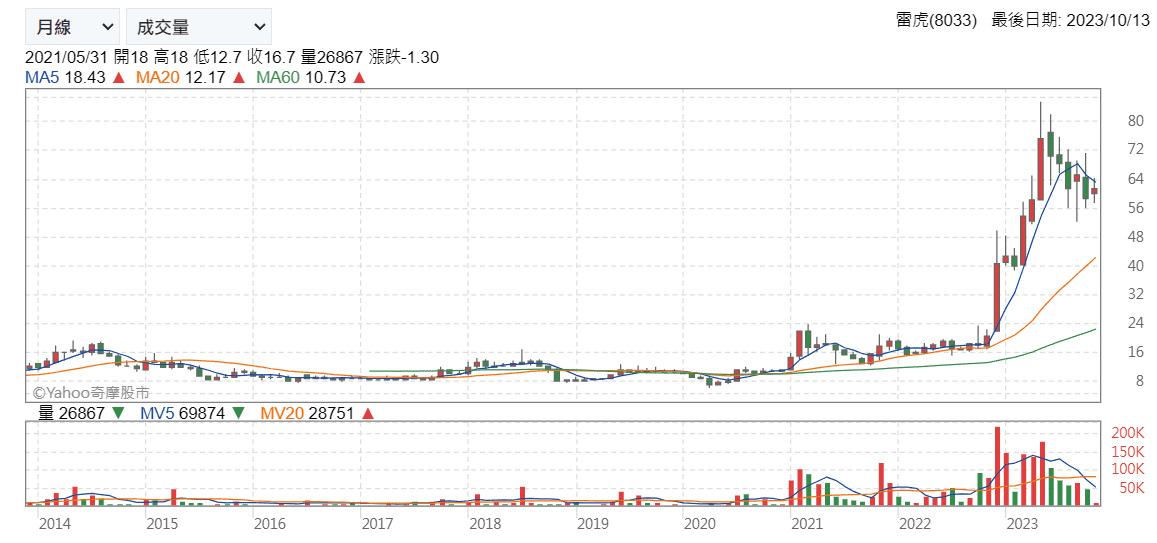This screenshot has height=543, width=1157.
Task: Click the red triangle after MA60 10.73
Action: [359, 77]
